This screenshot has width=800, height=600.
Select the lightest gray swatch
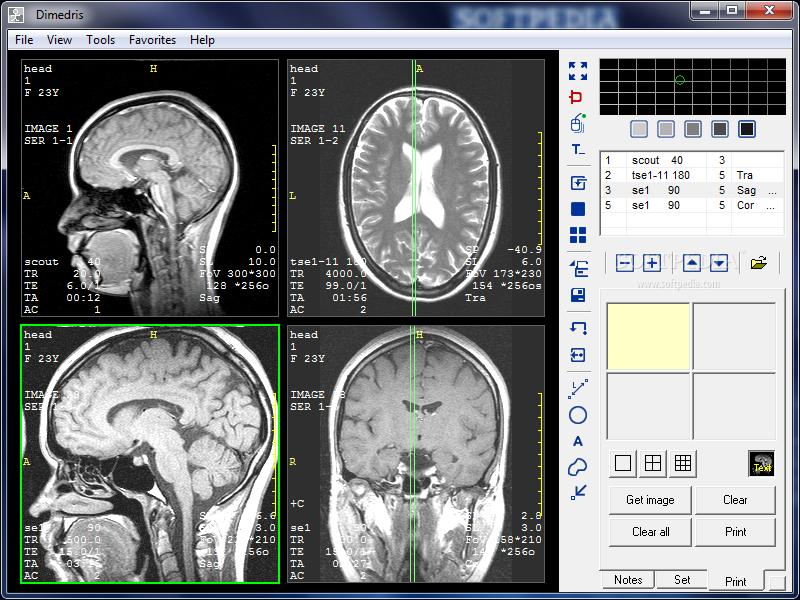(x=639, y=129)
